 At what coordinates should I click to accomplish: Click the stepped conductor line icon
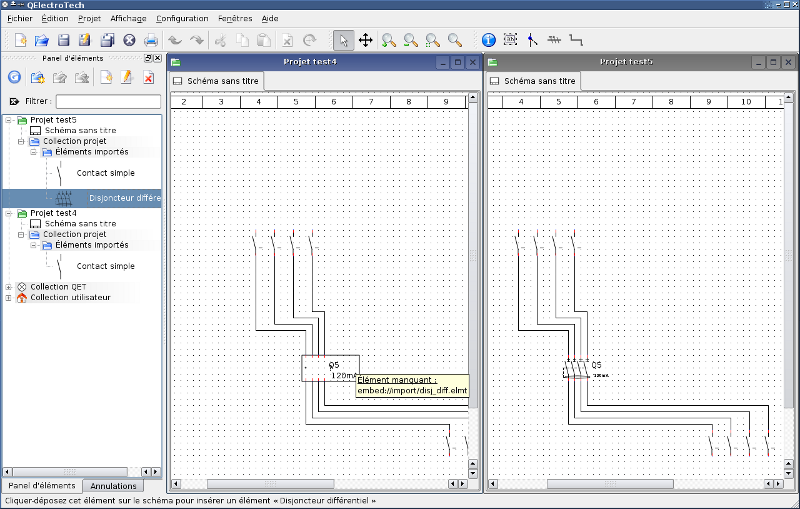[576, 40]
